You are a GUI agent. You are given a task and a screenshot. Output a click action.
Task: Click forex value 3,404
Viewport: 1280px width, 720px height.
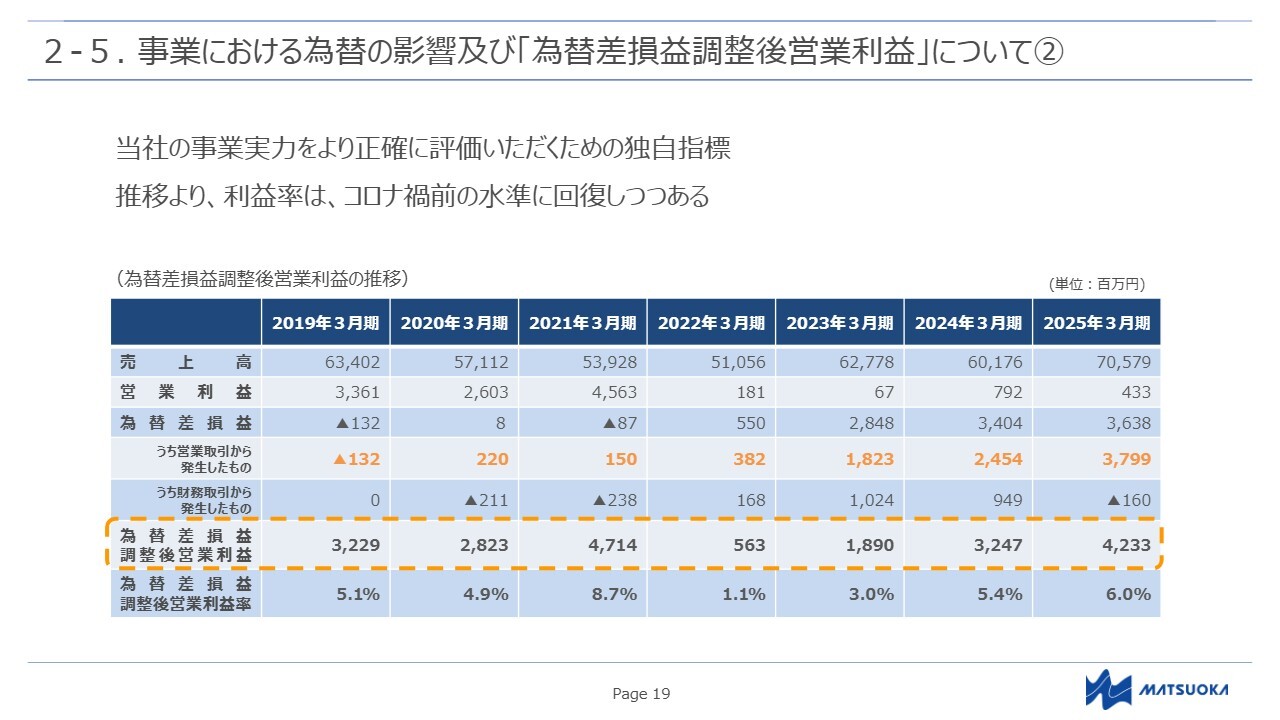point(1000,423)
